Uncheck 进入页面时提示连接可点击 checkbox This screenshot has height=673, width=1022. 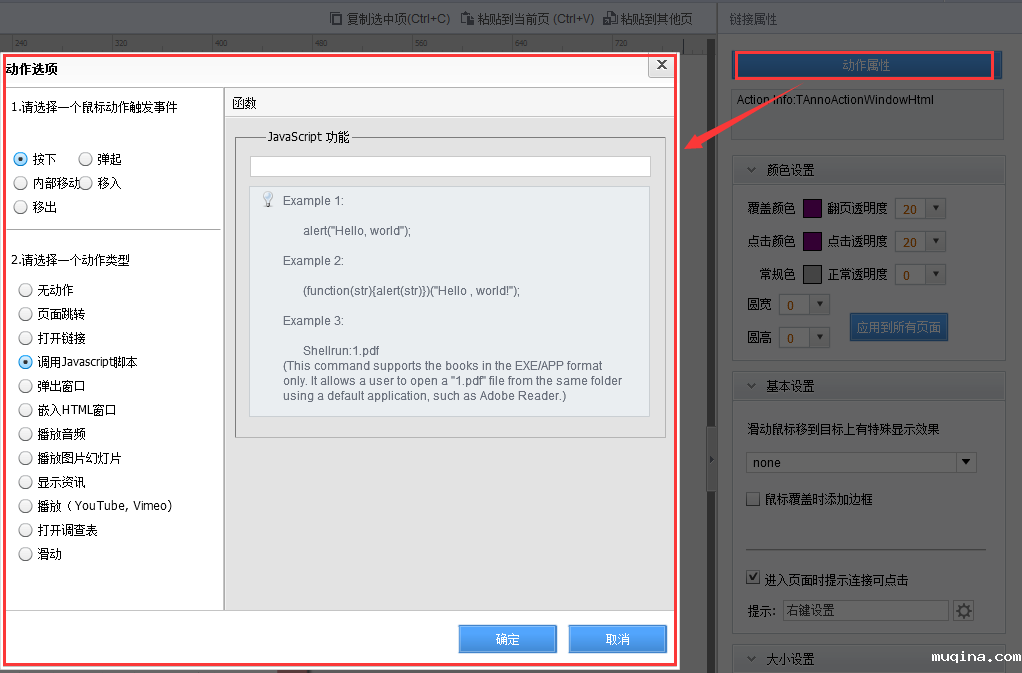[x=753, y=579]
